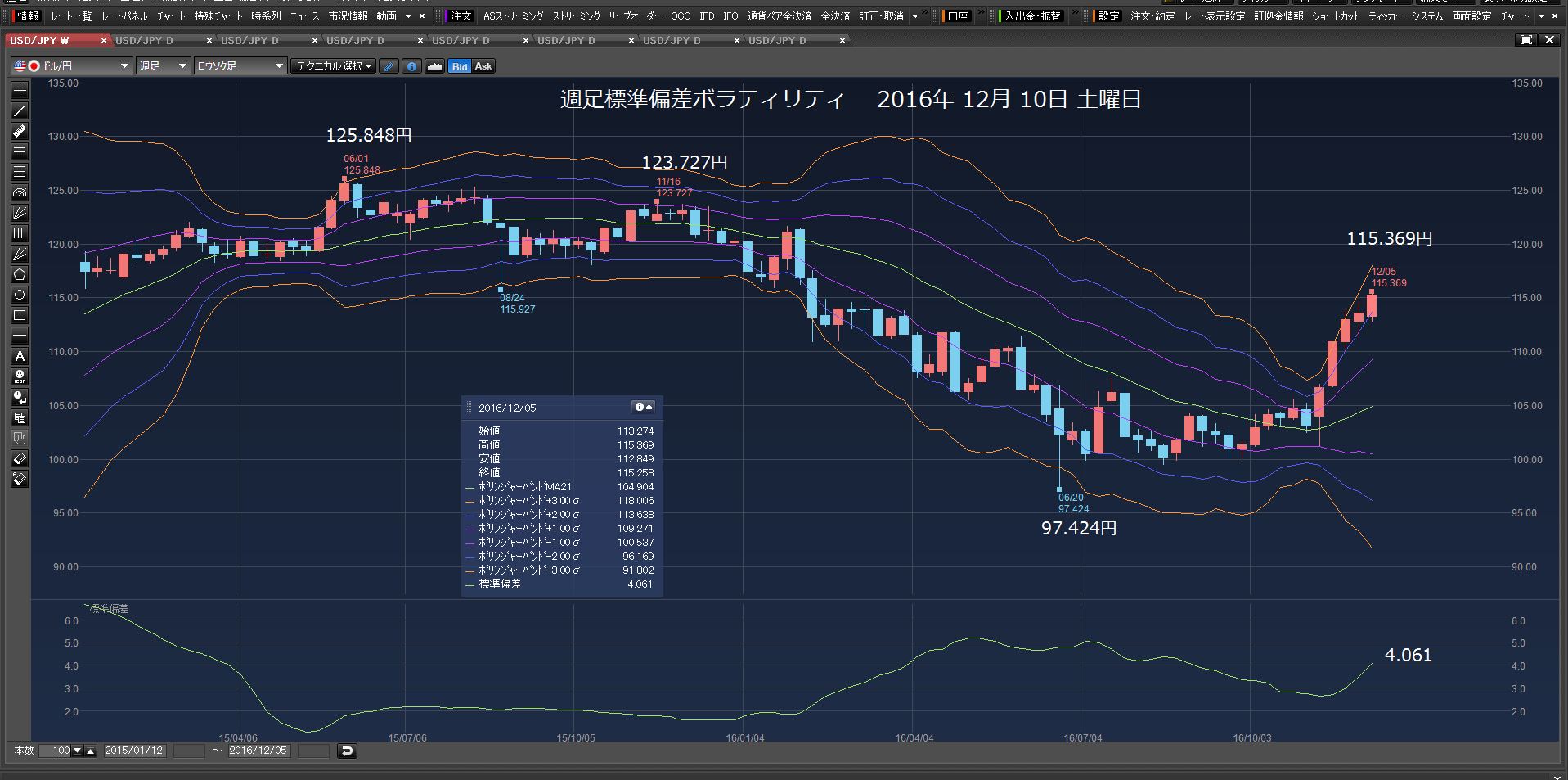Open the 特殊チャート menu item
Image resolution: width=1568 pixels, height=780 pixels.
218,16
